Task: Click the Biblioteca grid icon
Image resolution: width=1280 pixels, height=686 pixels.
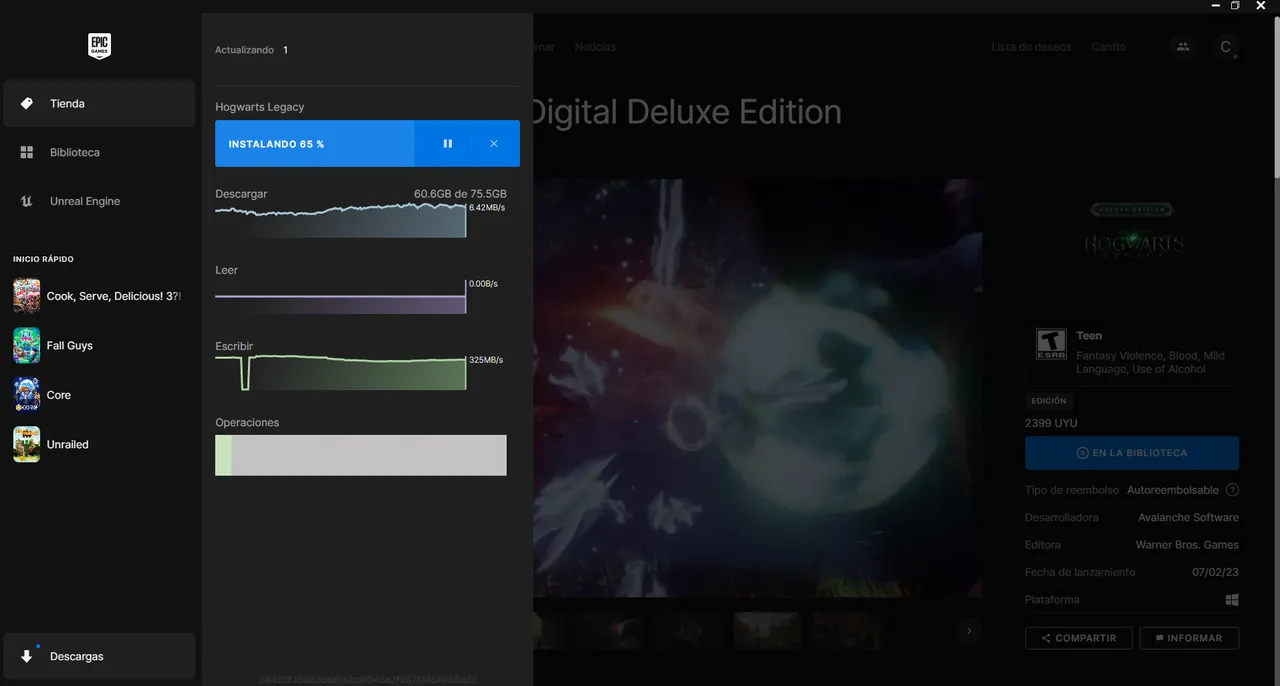Action: pos(27,153)
